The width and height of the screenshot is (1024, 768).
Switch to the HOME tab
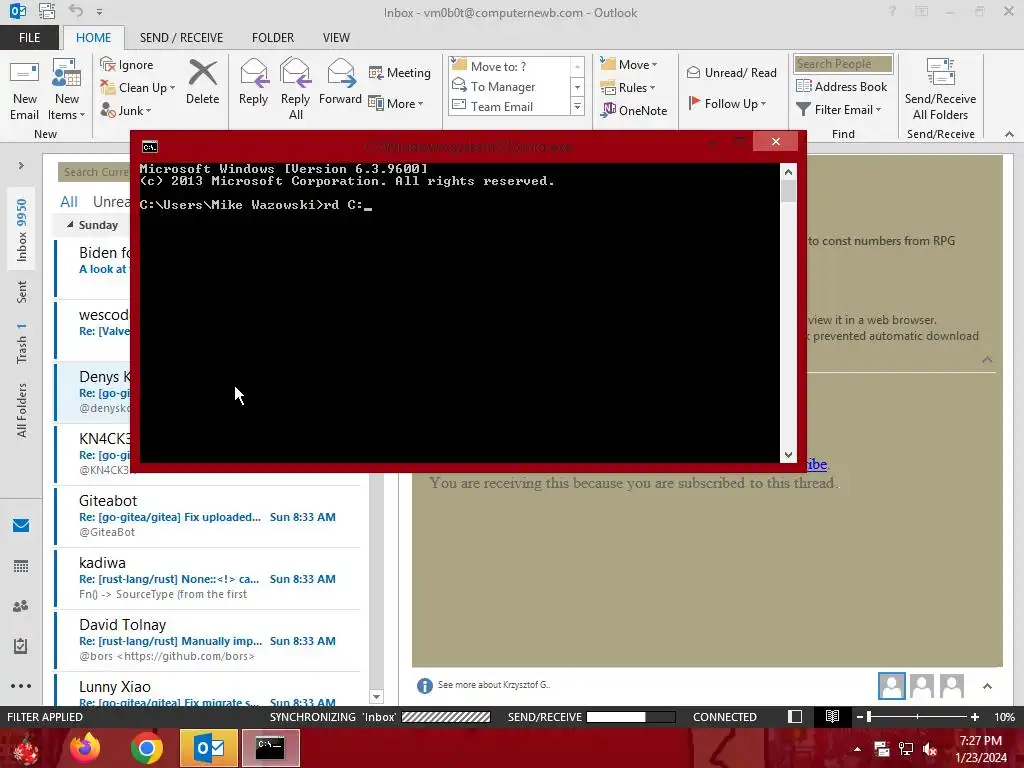[93, 37]
